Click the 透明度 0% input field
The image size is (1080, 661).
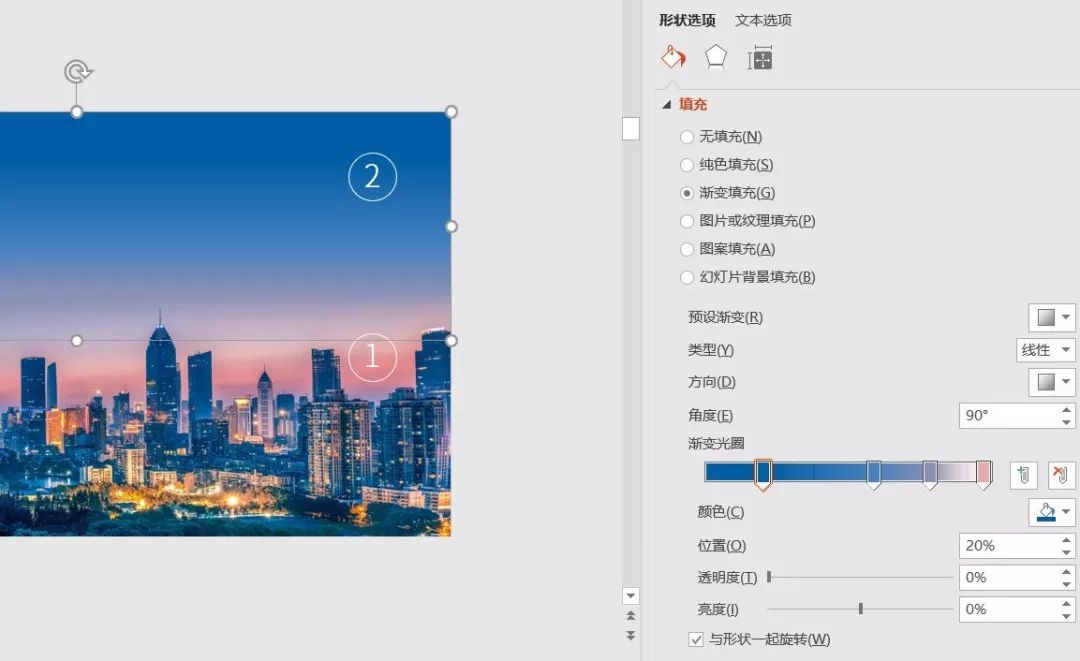1008,577
